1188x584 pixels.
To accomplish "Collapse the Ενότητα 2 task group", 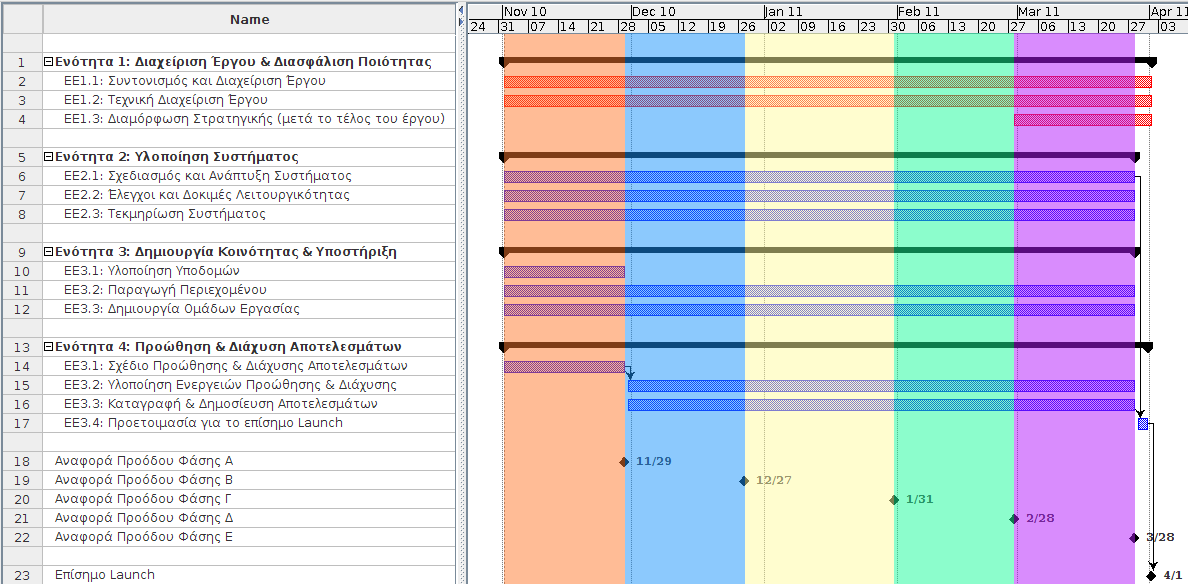I will [49, 157].
